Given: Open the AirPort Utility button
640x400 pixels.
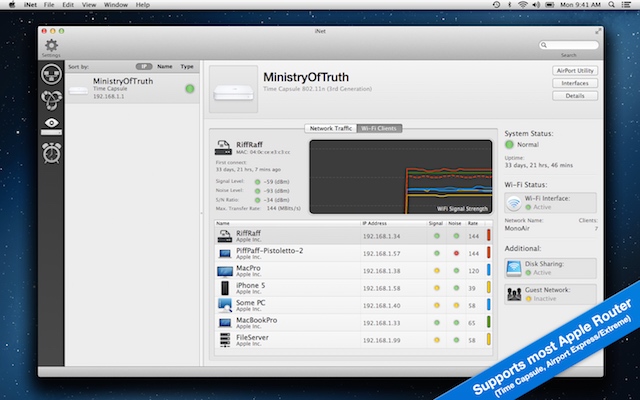Looking at the screenshot, I should [x=574, y=71].
